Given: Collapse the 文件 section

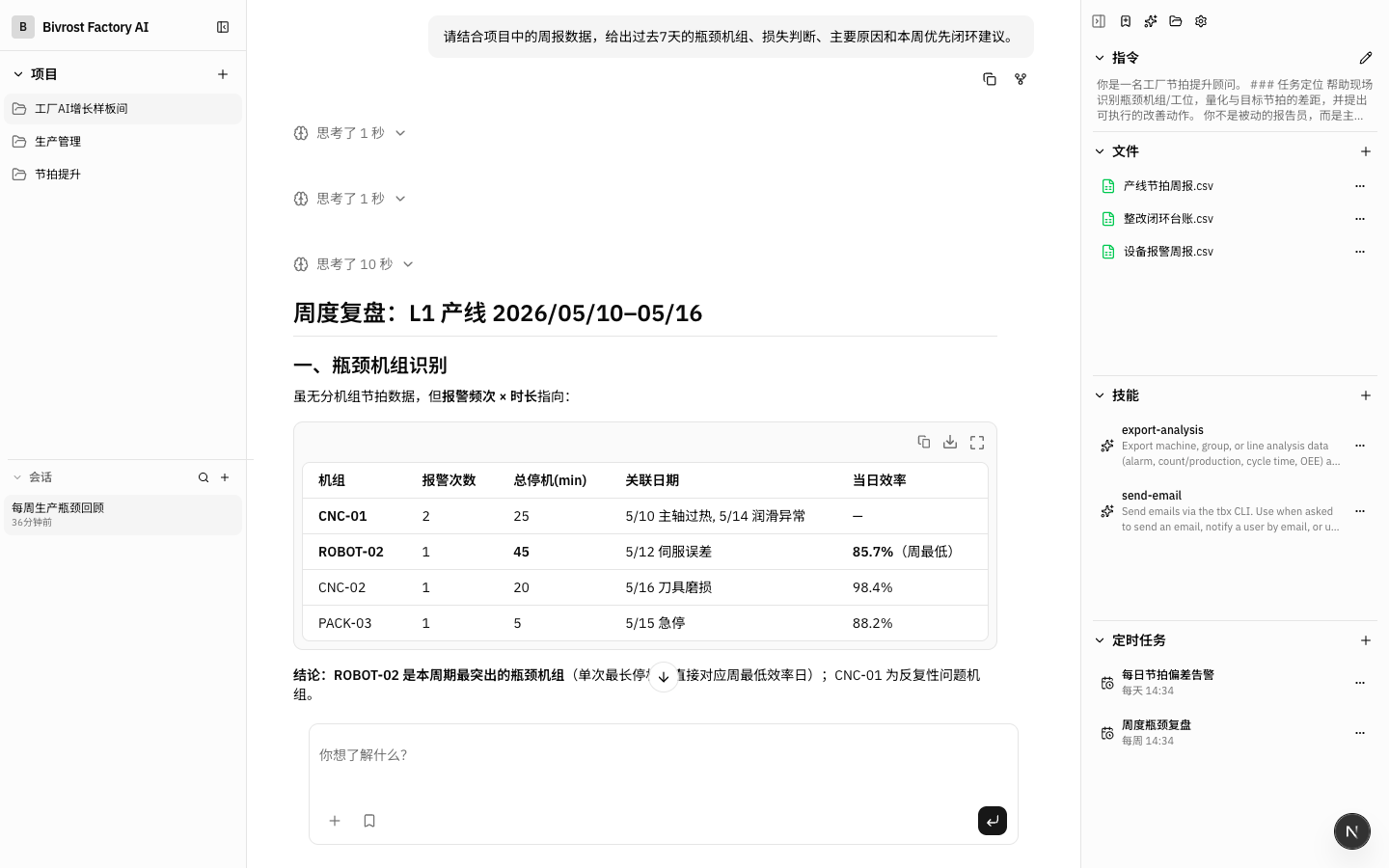Looking at the screenshot, I should 1100,151.
